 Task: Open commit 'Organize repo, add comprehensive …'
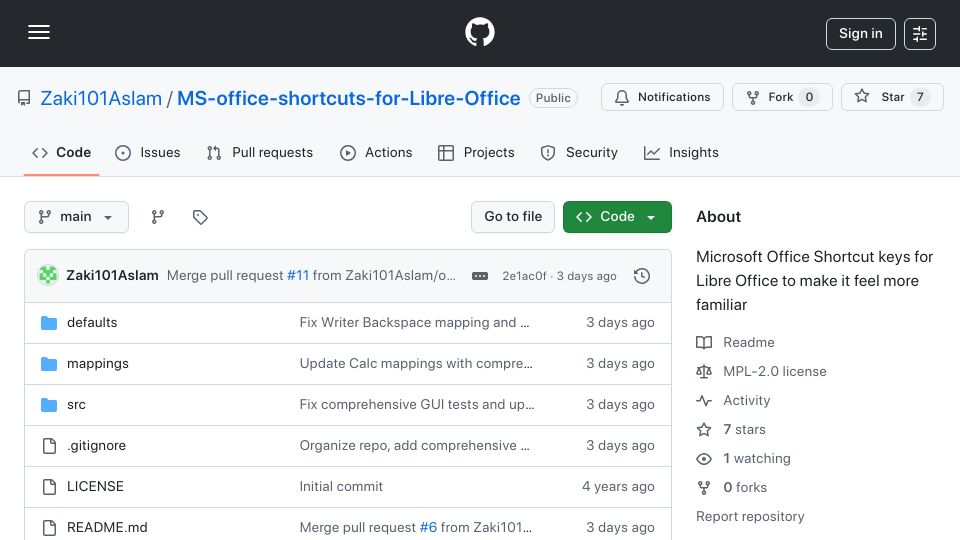414,446
